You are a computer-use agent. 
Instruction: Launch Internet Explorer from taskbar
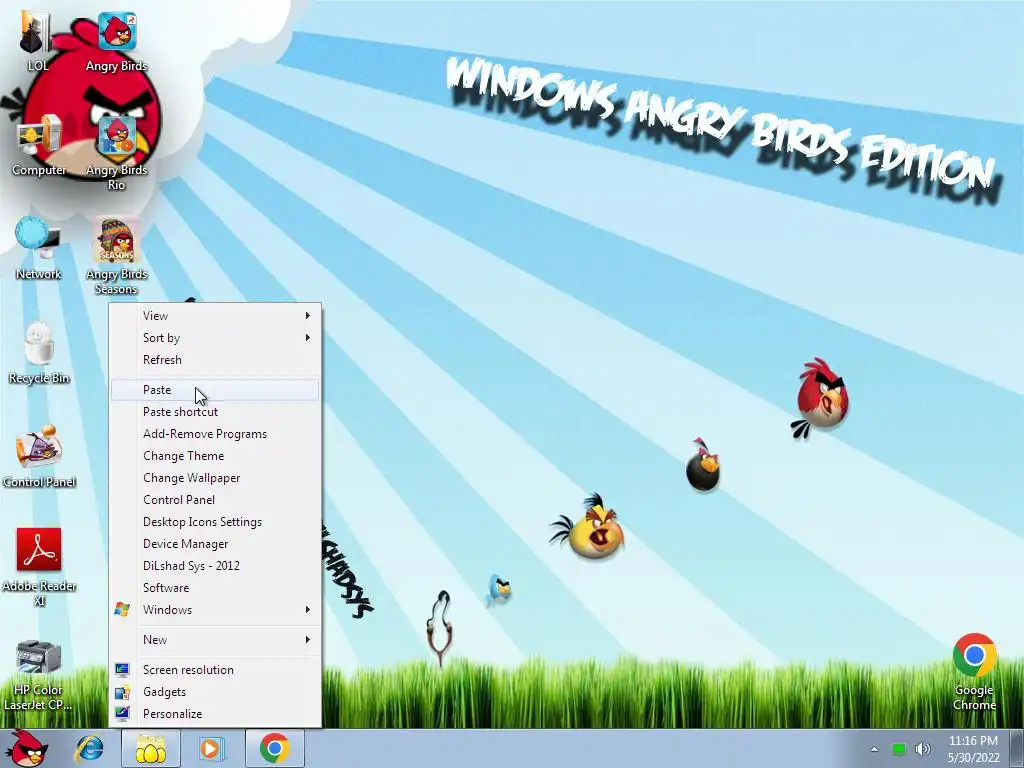coord(89,748)
